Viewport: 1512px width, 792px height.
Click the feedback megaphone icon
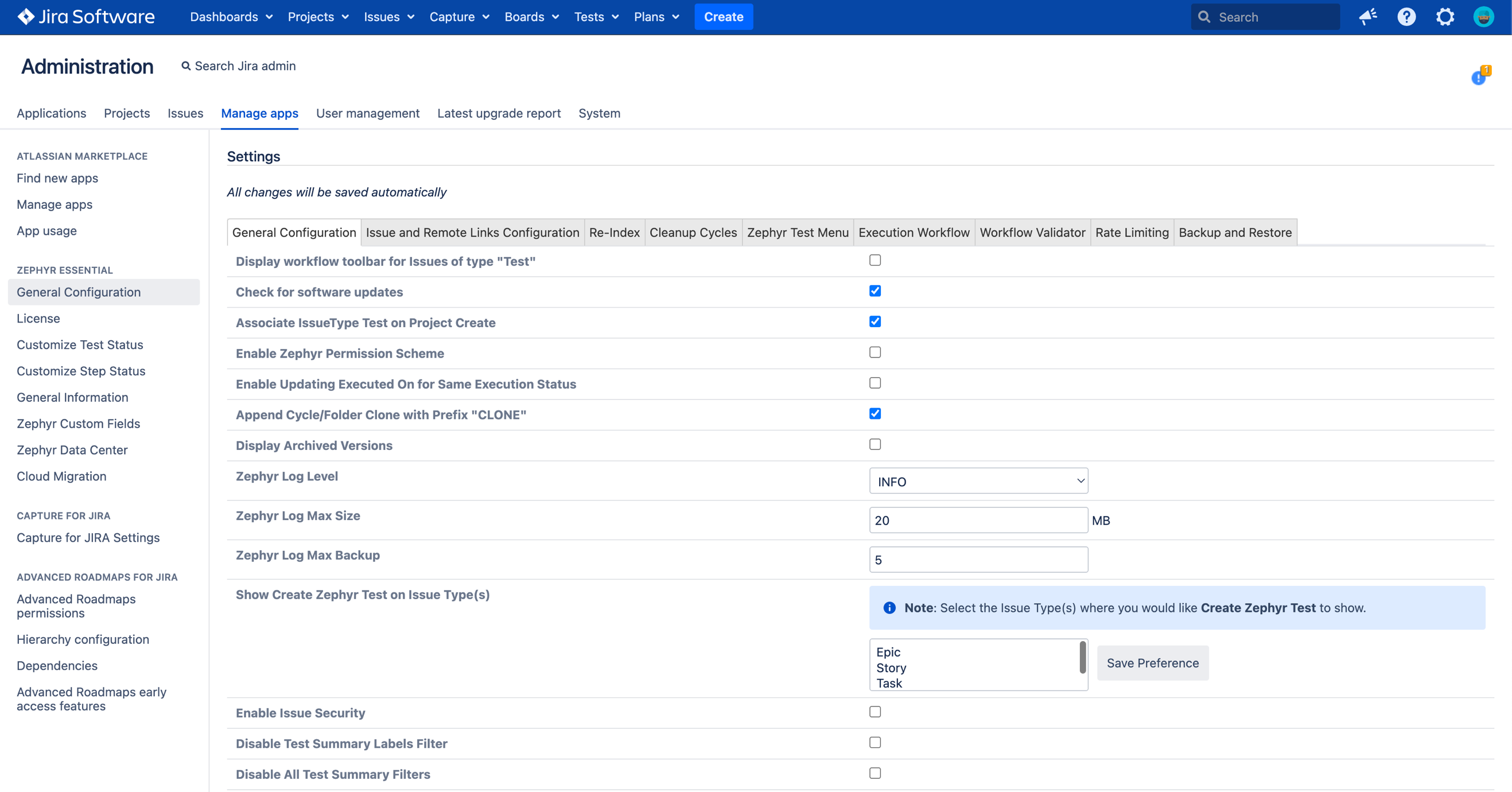click(1368, 17)
